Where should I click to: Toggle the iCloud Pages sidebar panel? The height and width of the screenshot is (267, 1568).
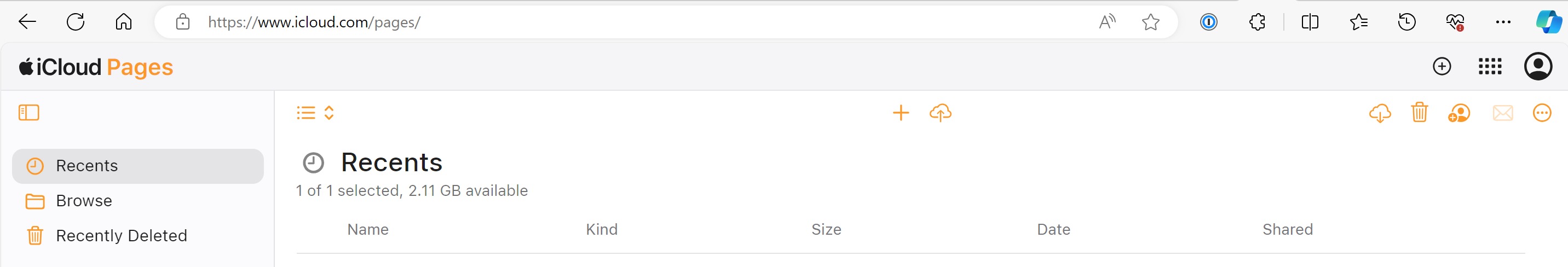(28, 113)
